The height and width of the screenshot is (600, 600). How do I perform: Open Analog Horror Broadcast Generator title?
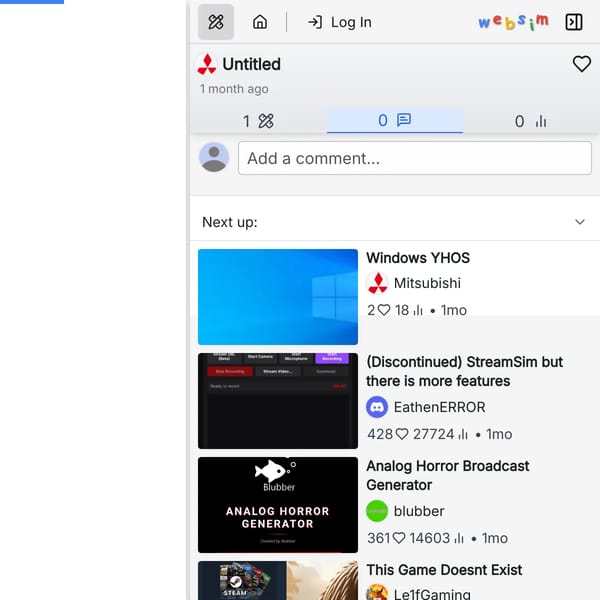448,475
